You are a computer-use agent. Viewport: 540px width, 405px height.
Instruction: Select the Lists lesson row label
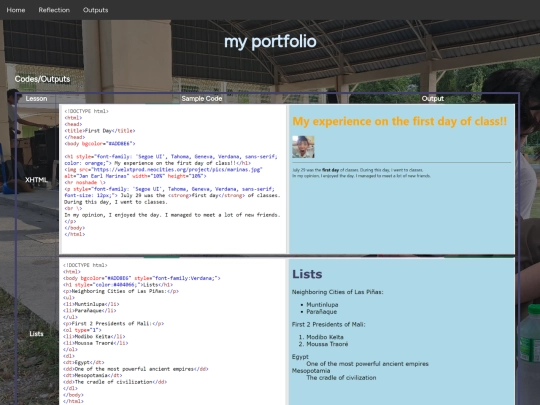point(36,334)
